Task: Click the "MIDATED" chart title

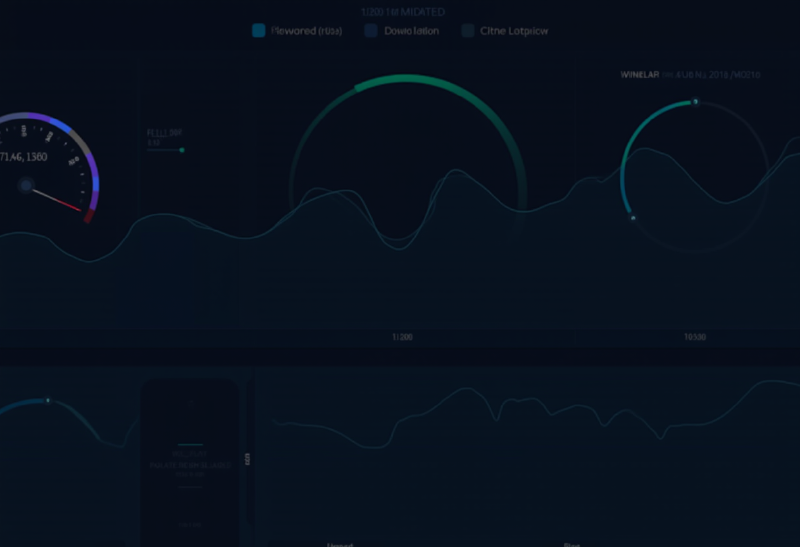Action: 423,12
